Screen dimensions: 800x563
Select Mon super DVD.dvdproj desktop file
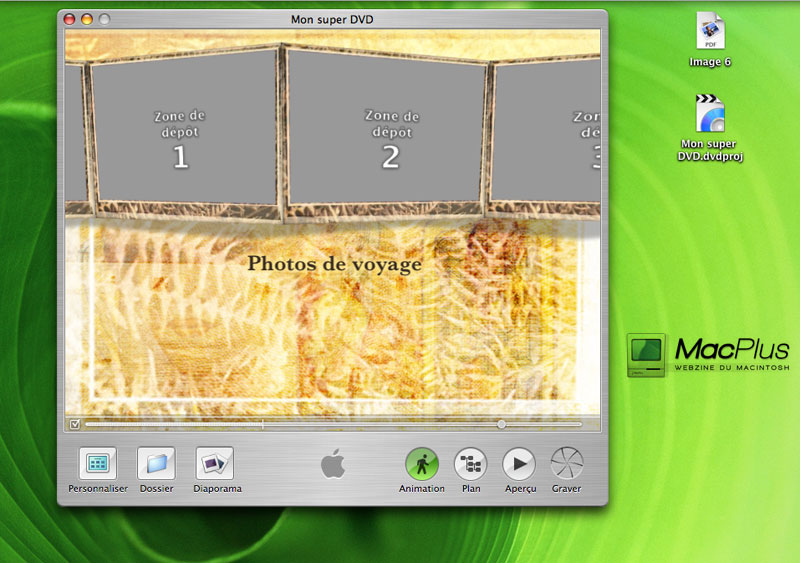(x=710, y=129)
